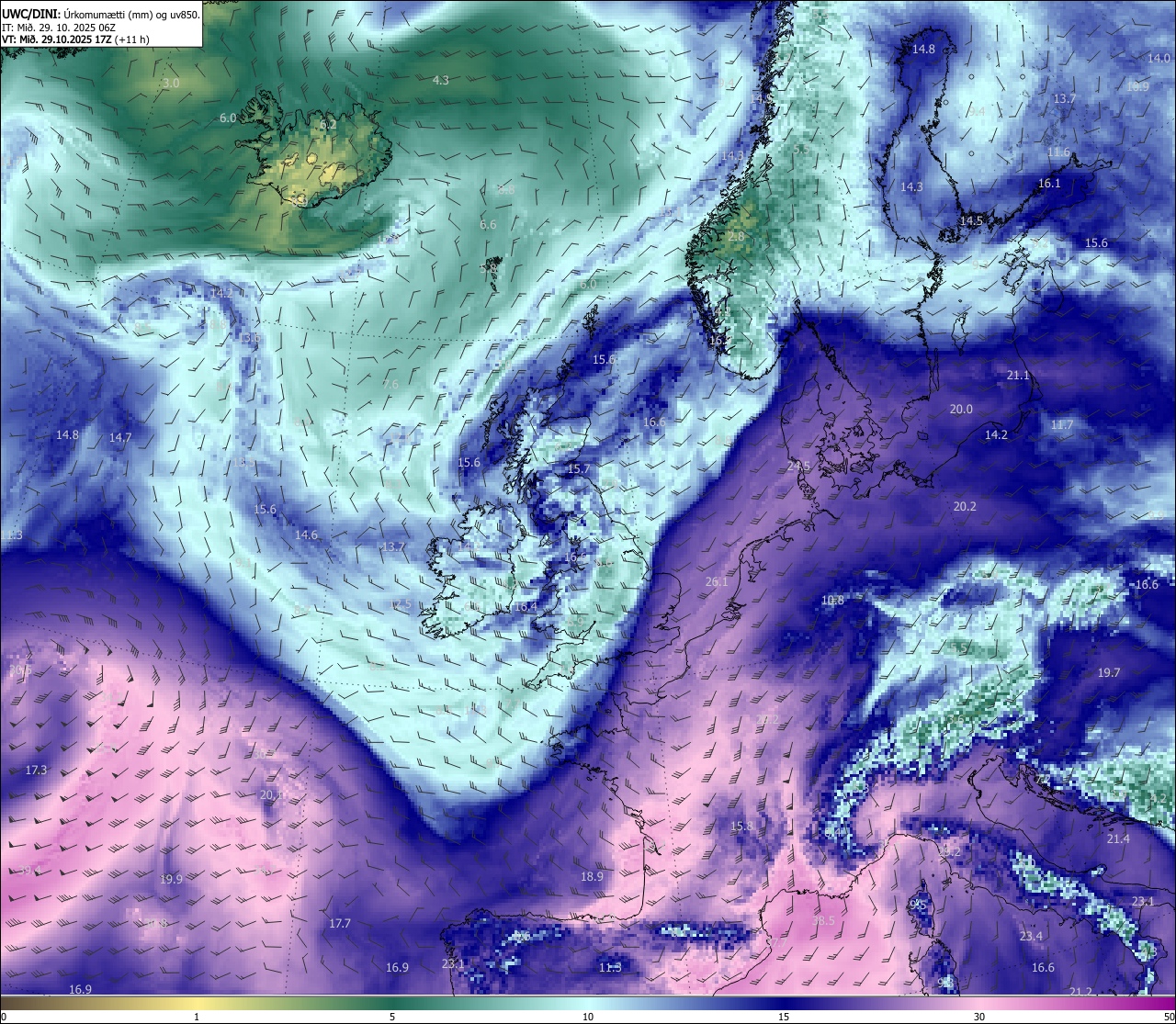Image resolution: width=1176 pixels, height=1024 pixels.
Task: Click the '15.8' map value
Action: [x=741, y=827]
